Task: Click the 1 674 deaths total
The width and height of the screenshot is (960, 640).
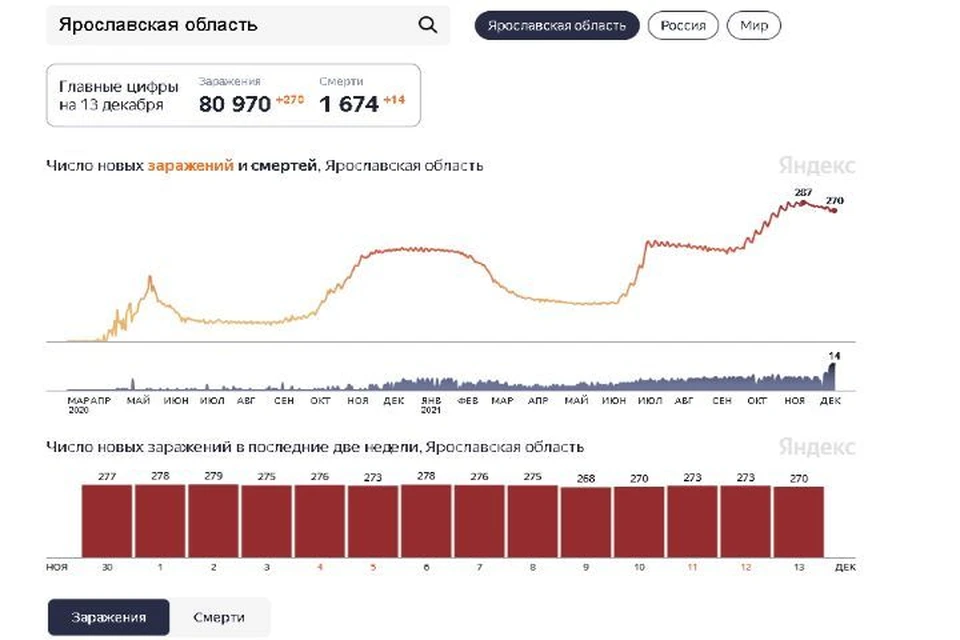Action: (349, 104)
